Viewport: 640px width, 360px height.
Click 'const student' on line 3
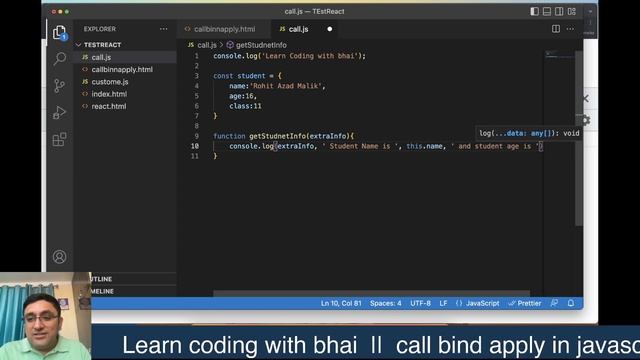[239, 76]
